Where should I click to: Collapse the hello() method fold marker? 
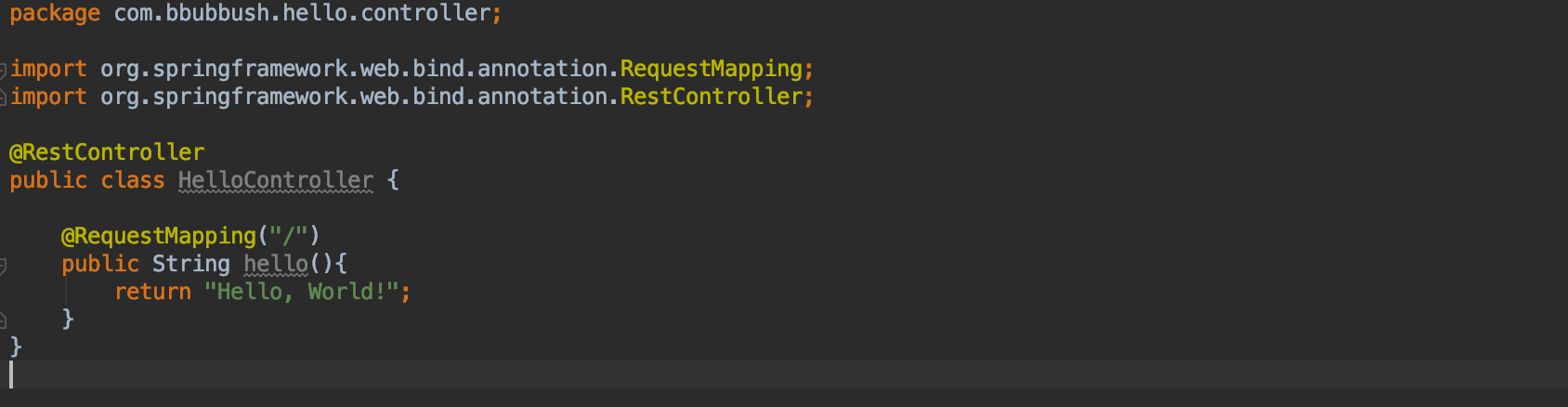tap(3, 266)
